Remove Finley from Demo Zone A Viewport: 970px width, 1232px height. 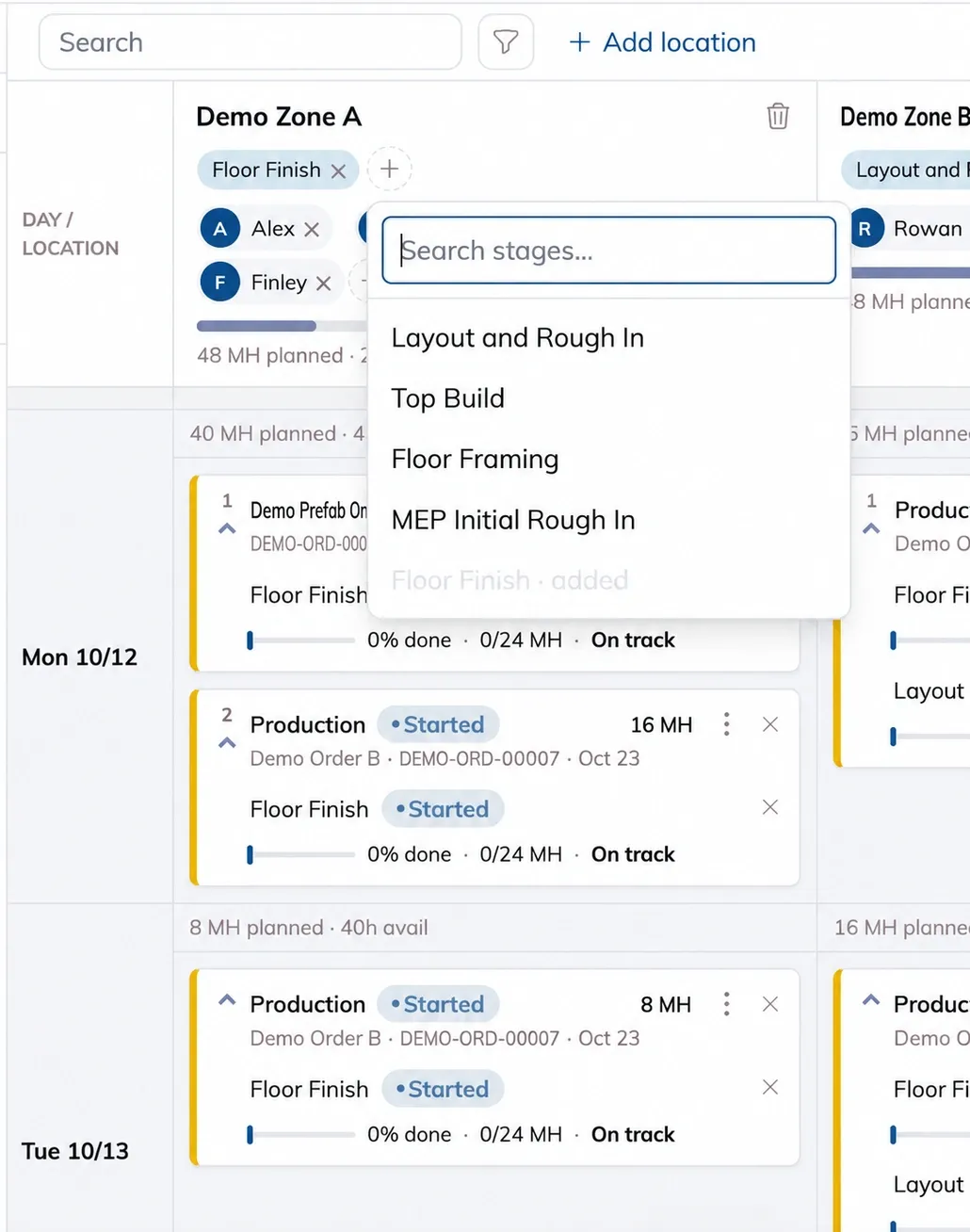tap(323, 283)
